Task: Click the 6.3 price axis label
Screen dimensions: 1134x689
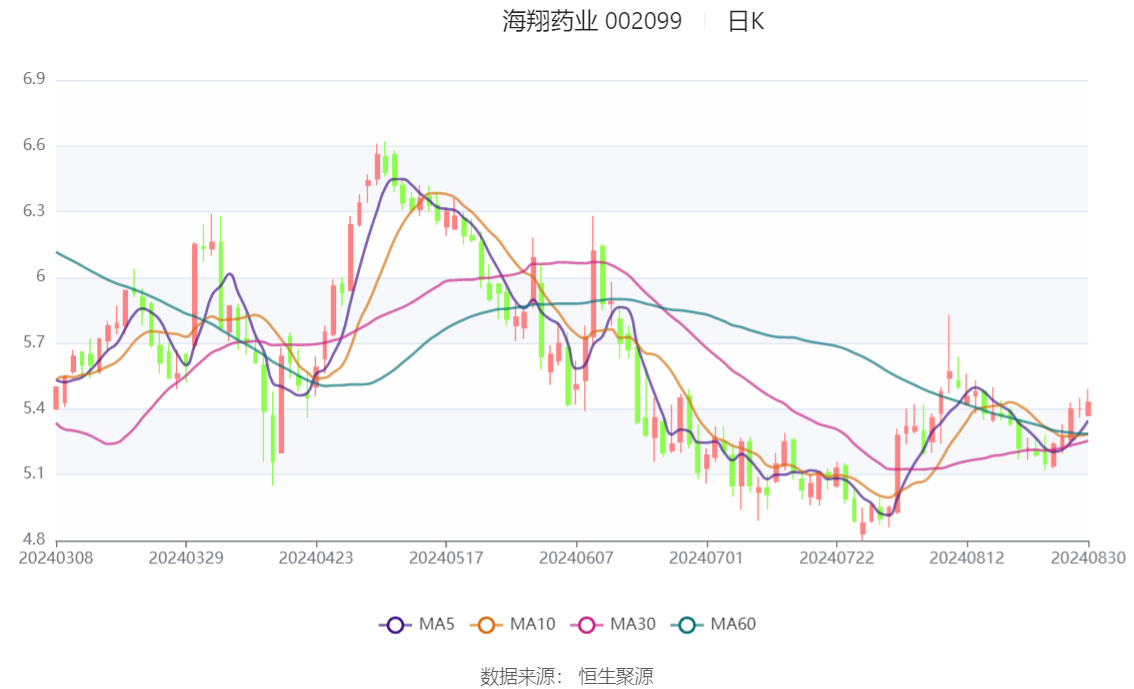Action: pos(34,211)
